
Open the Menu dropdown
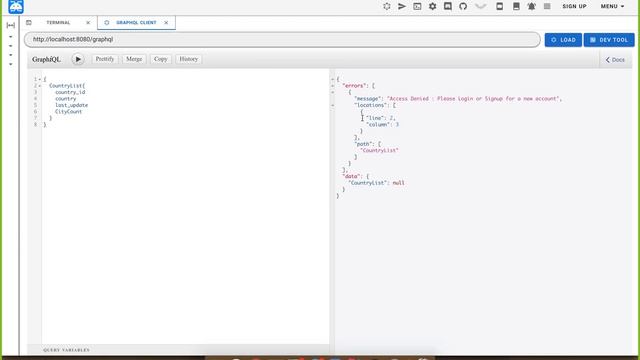(612, 6)
